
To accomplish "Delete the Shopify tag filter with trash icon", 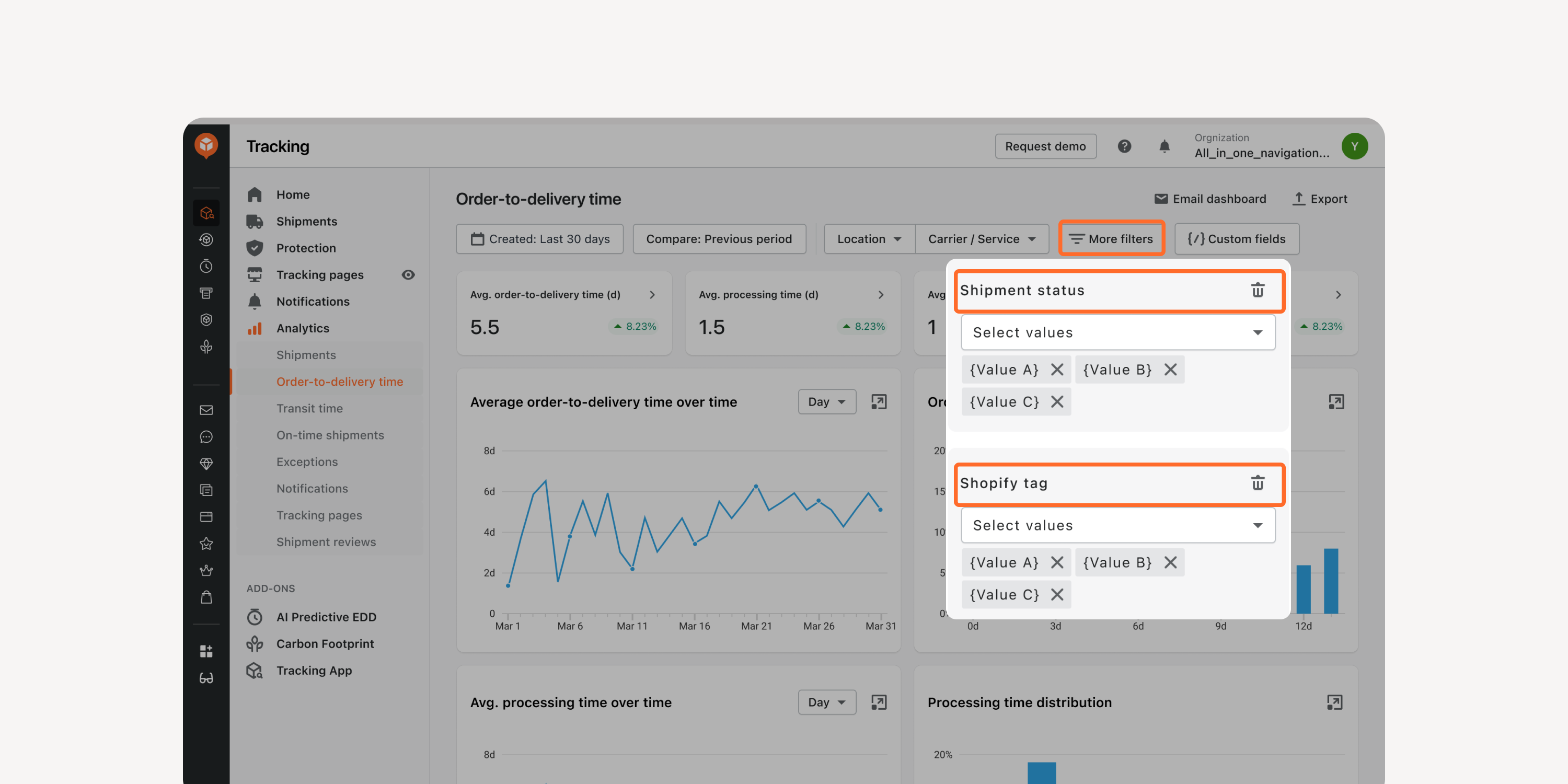I will click(x=1258, y=483).
